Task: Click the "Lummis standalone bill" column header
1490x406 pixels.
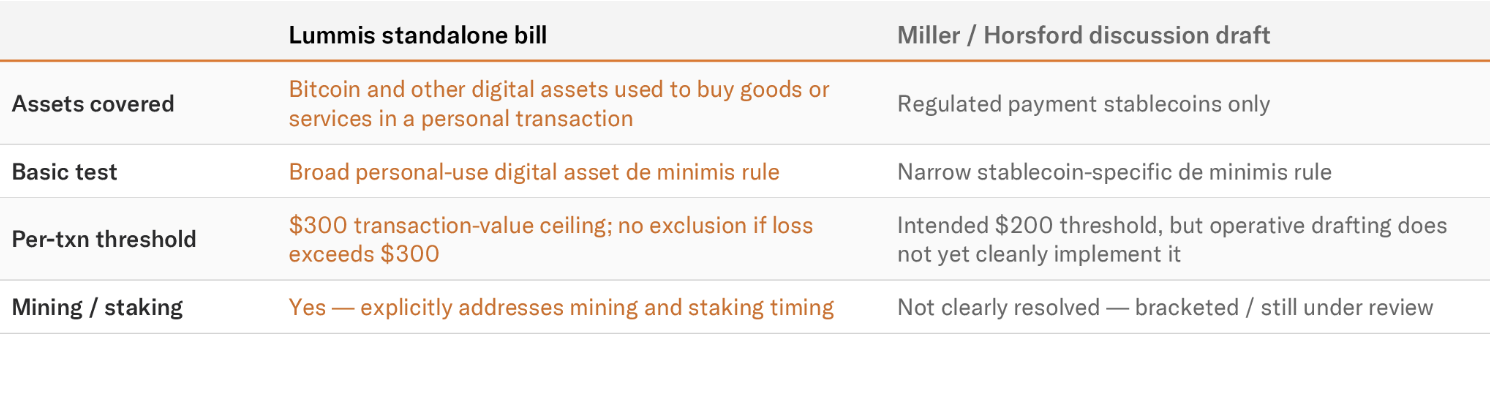Action: tap(417, 35)
